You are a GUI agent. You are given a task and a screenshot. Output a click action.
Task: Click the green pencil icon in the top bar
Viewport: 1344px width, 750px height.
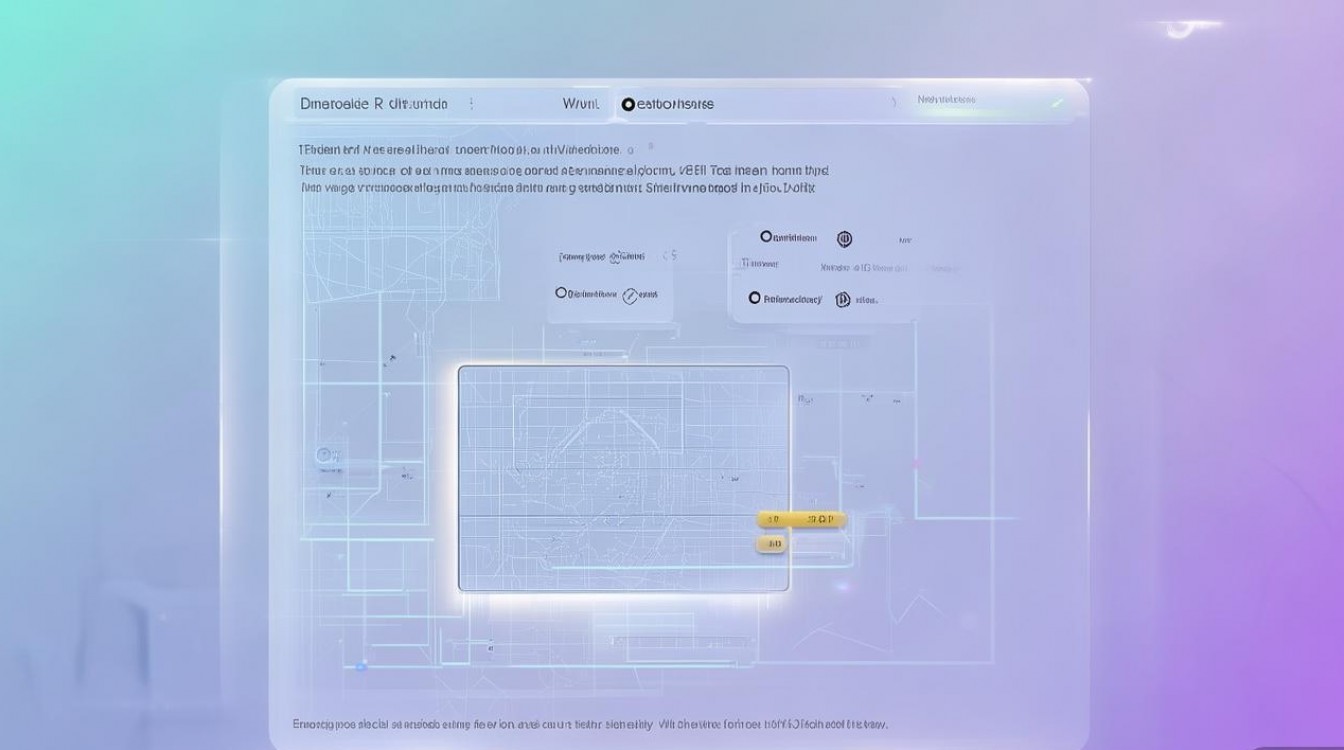point(1057,101)
